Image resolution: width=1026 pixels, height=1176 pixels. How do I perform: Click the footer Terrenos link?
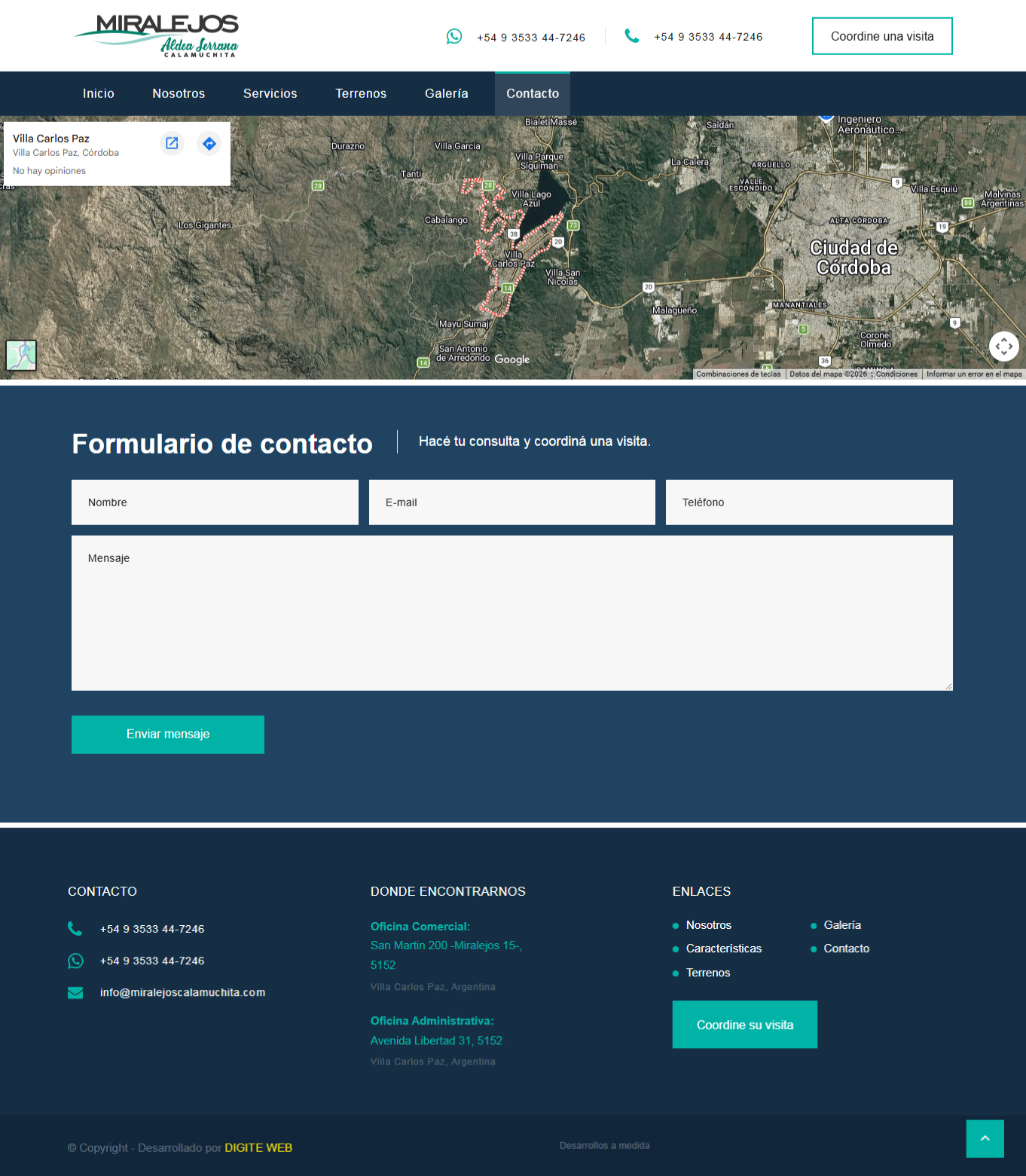click(x=708, y=973)
